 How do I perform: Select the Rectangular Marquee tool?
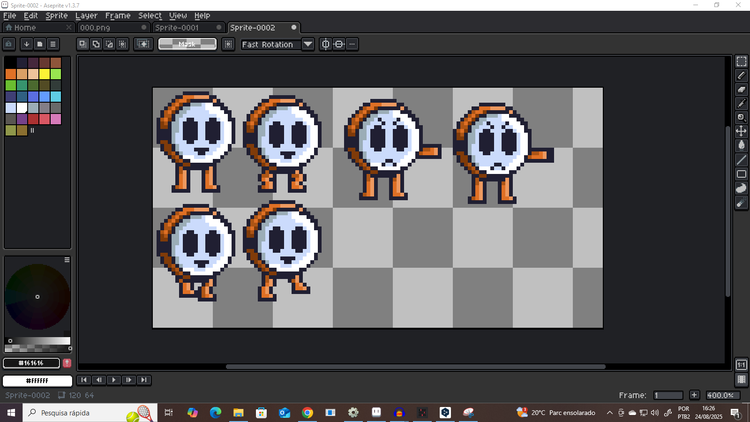pyautogui.click(x=741, y=61)
